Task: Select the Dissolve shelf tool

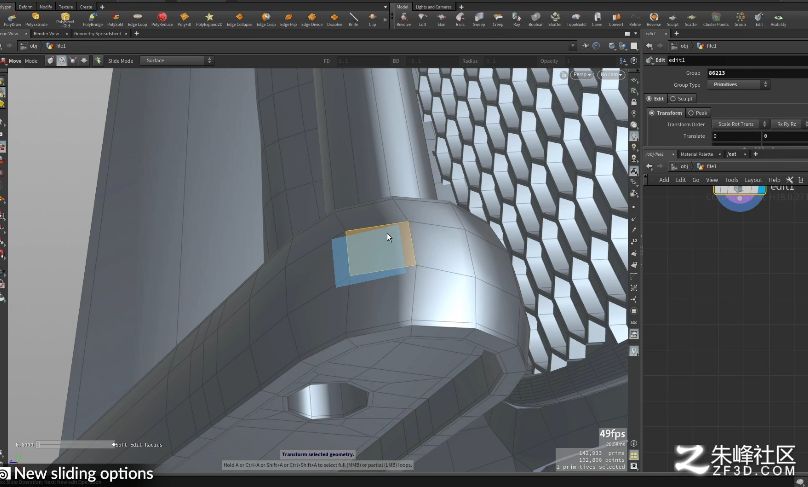Action: (x=334, y=20)
